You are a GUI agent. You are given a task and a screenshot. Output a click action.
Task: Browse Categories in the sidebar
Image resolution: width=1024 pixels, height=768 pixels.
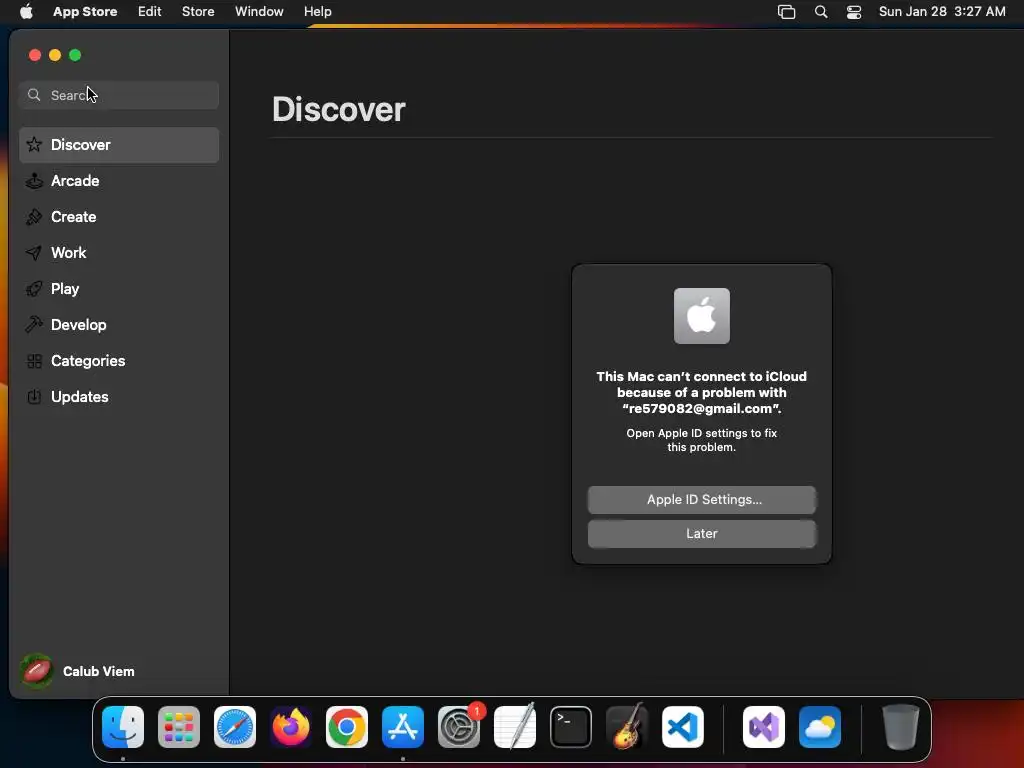(119, 360)
